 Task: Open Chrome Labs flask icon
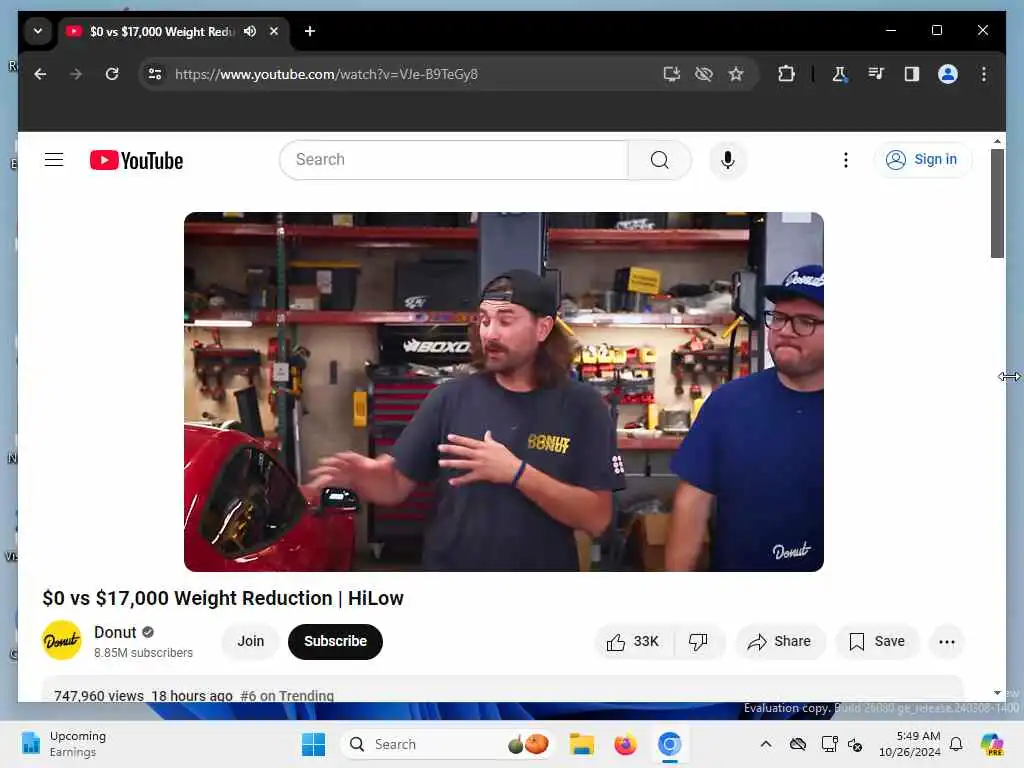[840, 74]
